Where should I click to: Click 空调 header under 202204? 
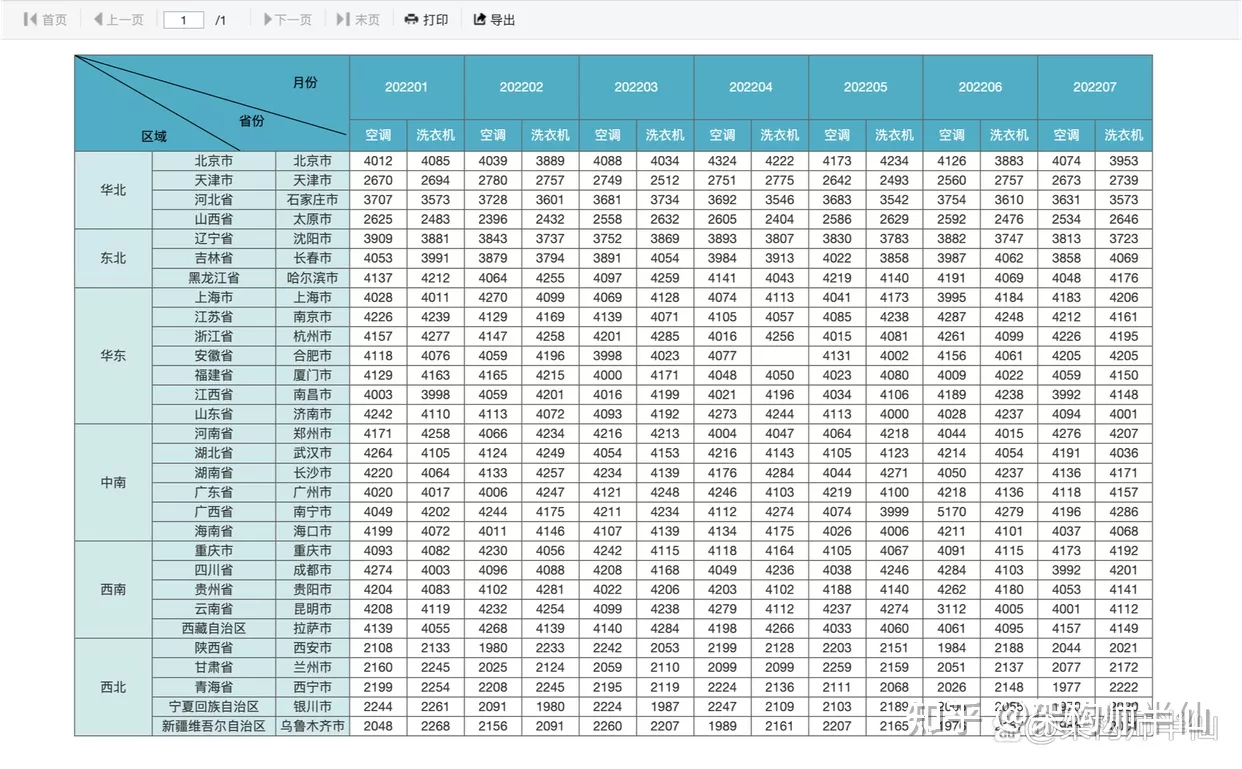722,135
